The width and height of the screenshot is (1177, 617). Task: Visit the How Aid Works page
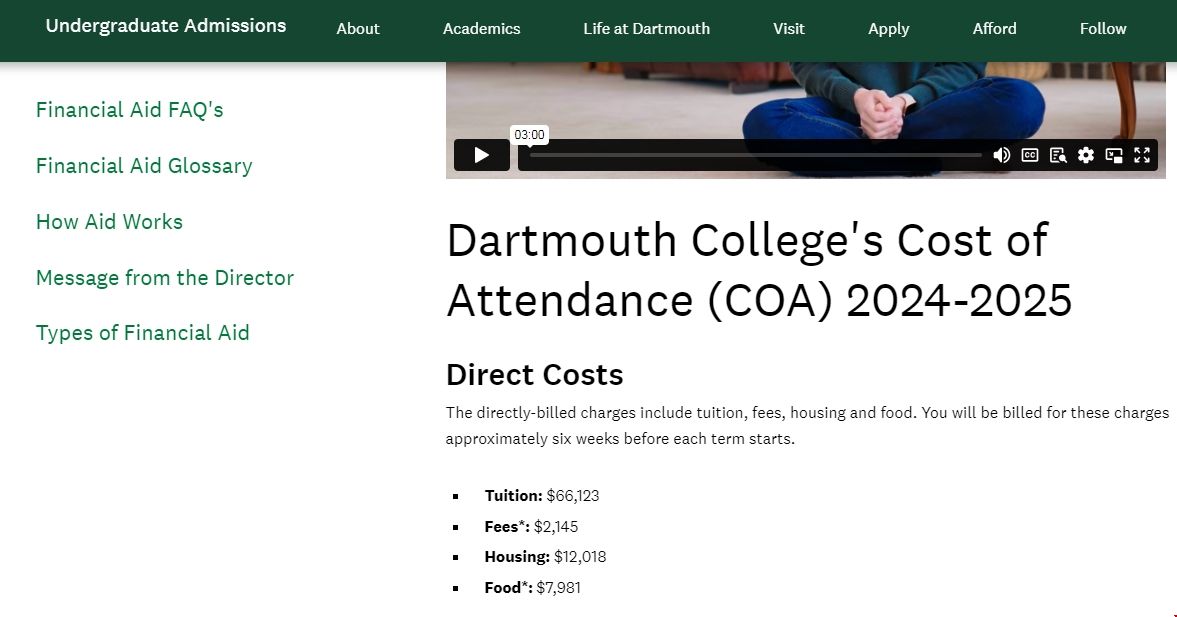click(x=109, y=222)
